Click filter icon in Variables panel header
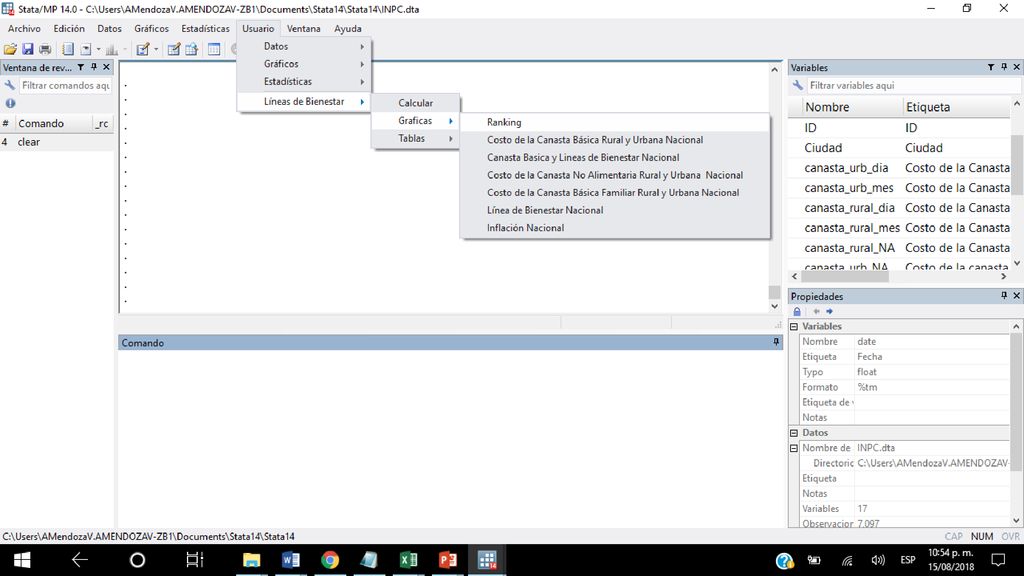 pos(991,67)
